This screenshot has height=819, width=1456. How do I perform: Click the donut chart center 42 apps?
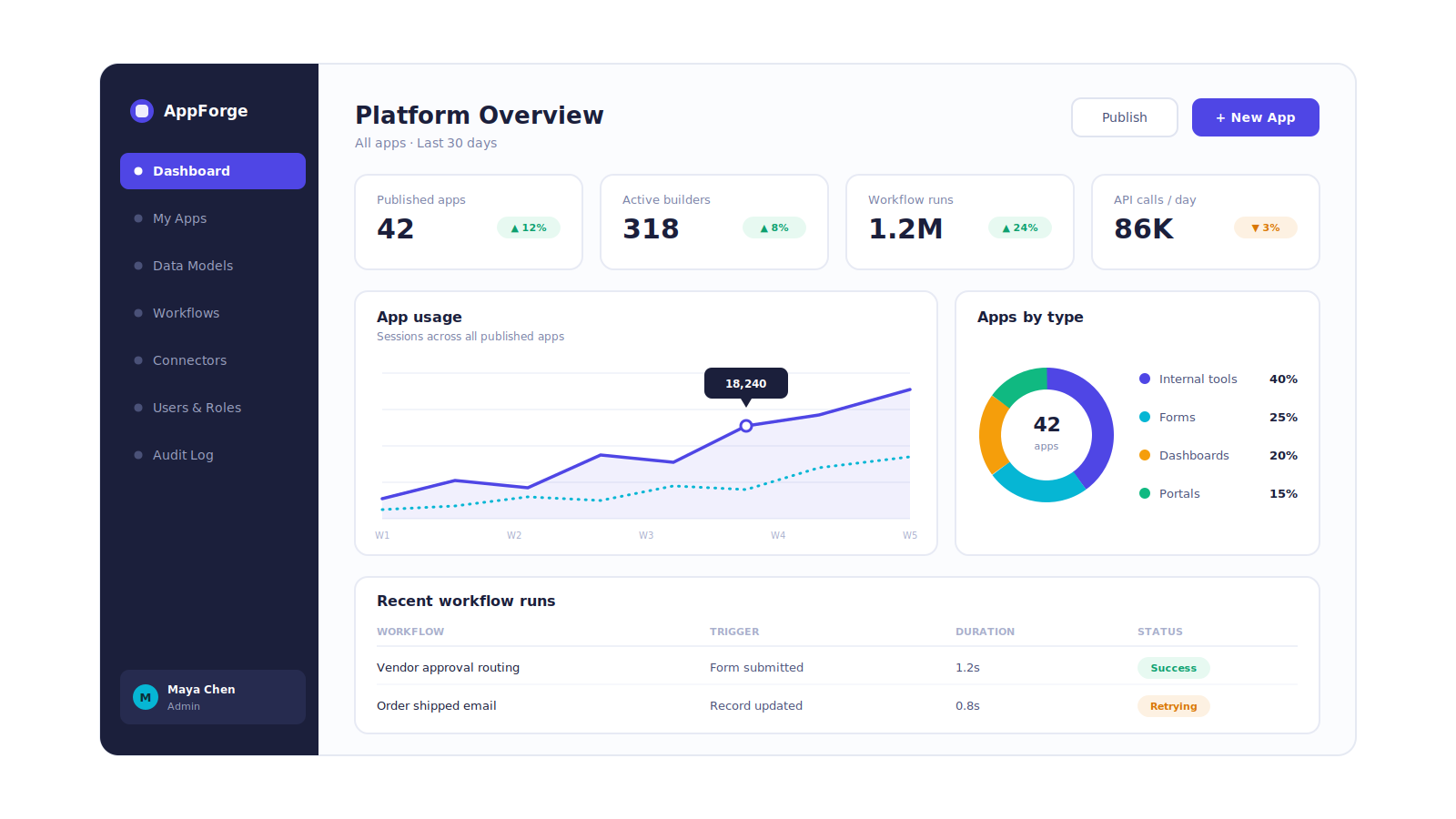1046,432
